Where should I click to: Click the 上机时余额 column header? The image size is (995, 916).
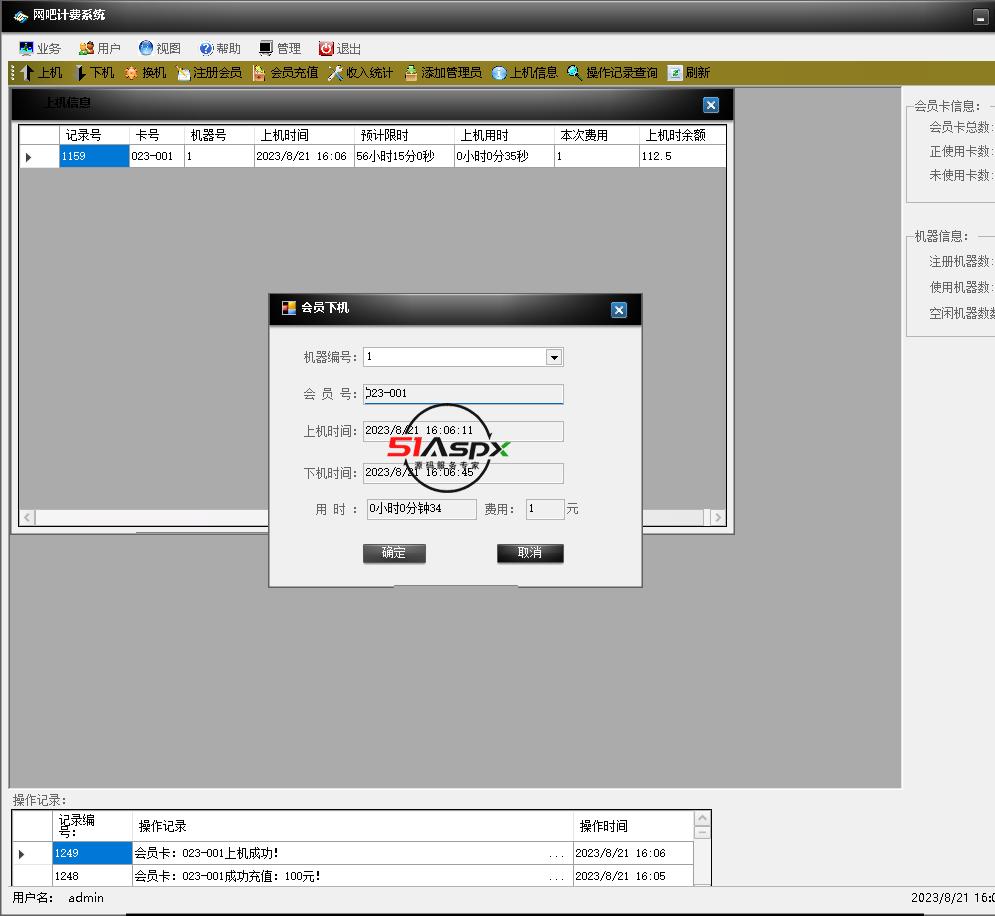682,135
